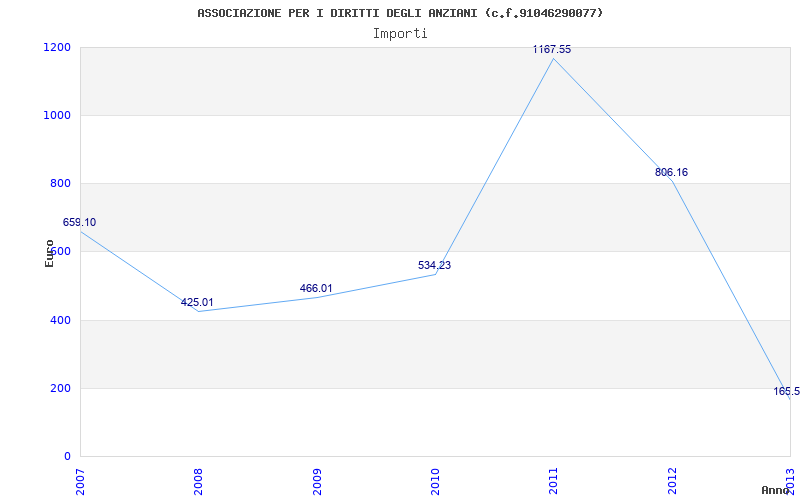The image size is (800, 500).
Task: Select the 466.01 data label
Action: pos(316,288)
